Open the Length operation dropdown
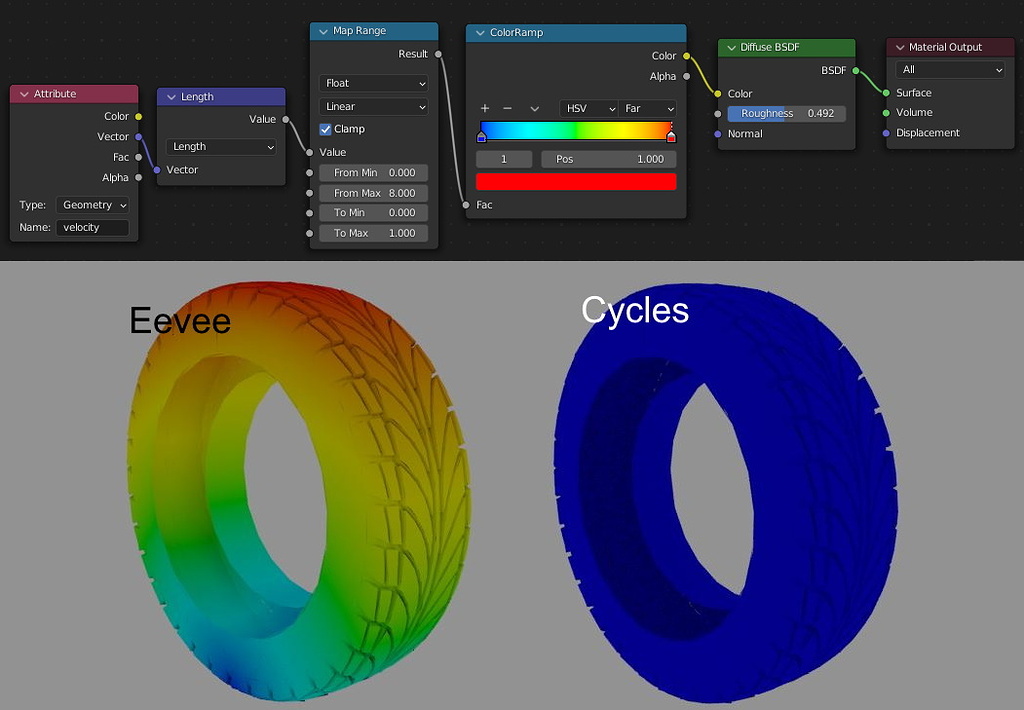Image resolution: width=1024 pixels, height=710 pixels. tap(221, 146)
